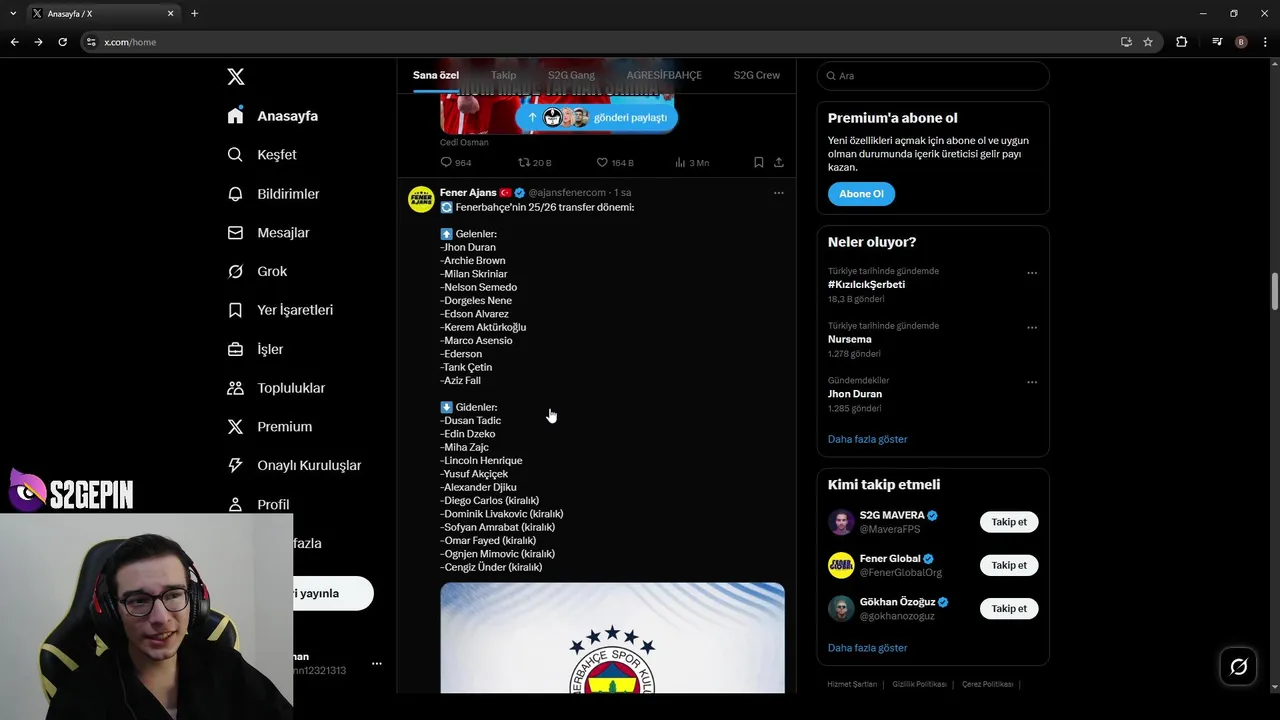Open Grok icon in sidebar
Screen dimensions: 1280x720
pos(235,272)
